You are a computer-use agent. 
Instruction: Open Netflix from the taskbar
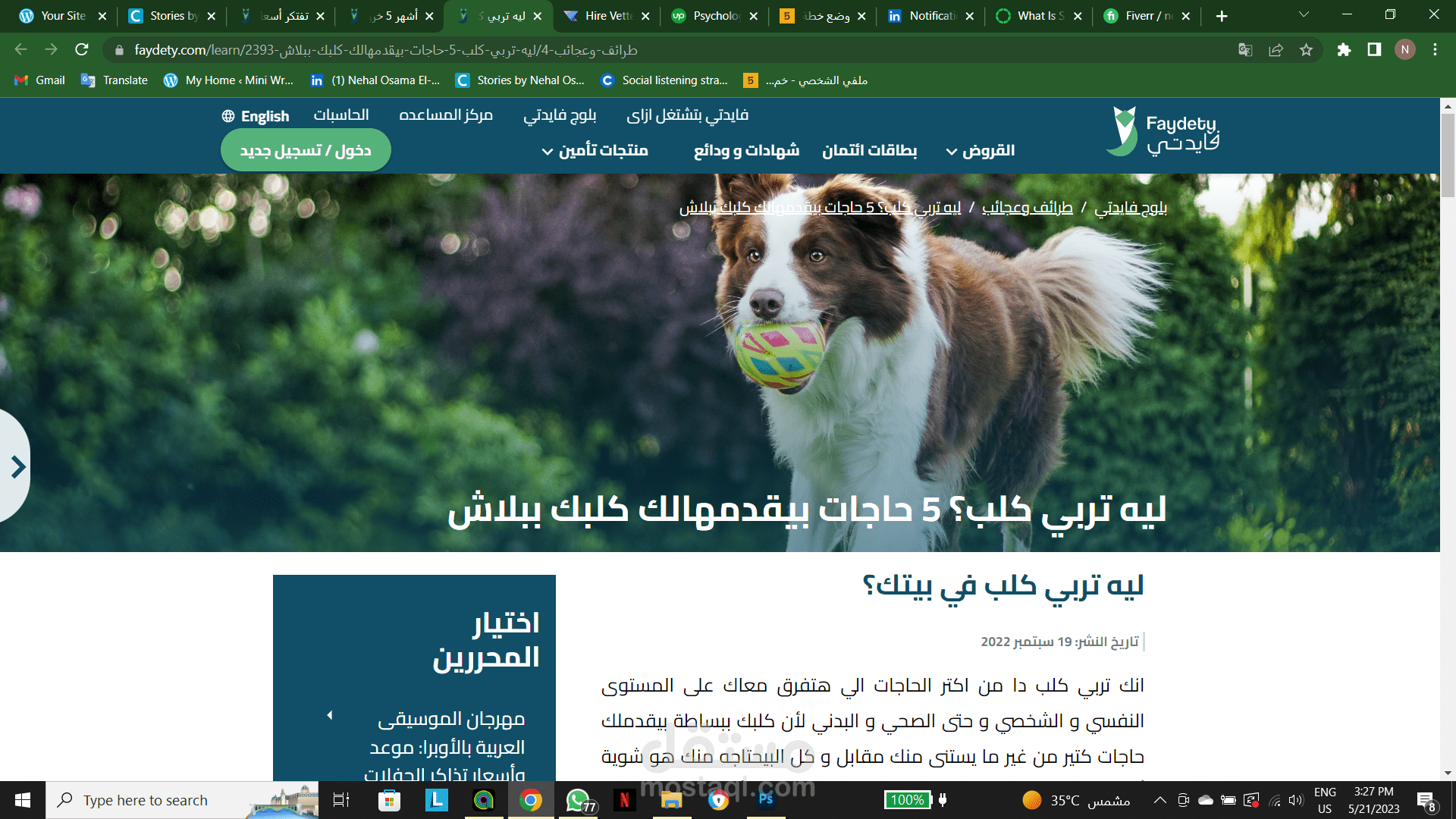pyautogui.click(x=625, y=800)
